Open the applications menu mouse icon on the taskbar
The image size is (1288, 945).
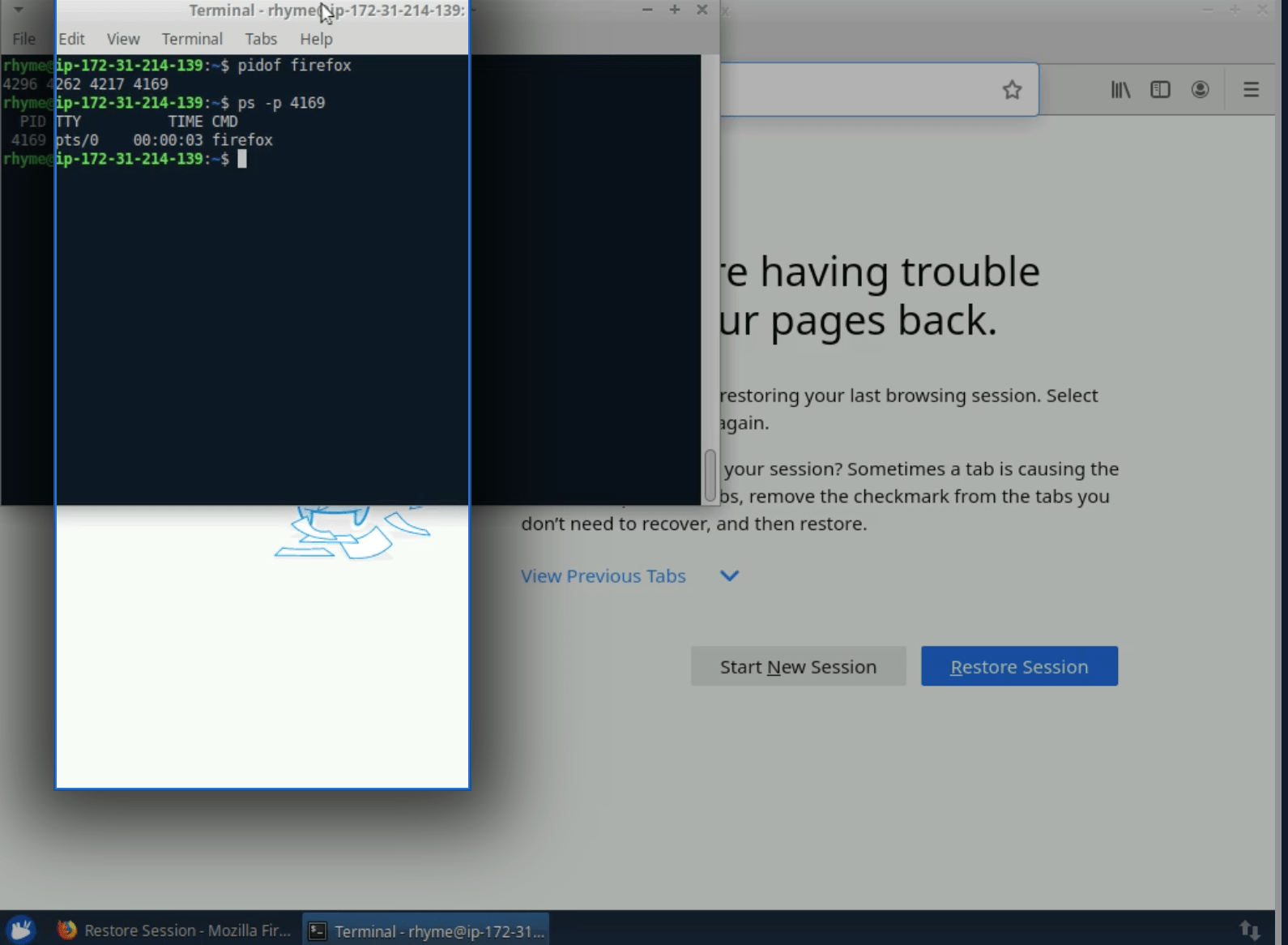[x=21, y=930]
